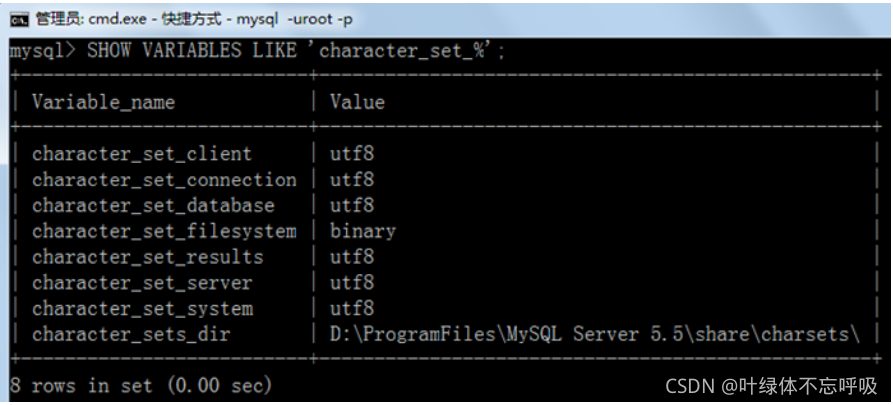Click the cmd.exe icon in title bar
This screenshot has height=405, width=893.
(x=19, y=19)
